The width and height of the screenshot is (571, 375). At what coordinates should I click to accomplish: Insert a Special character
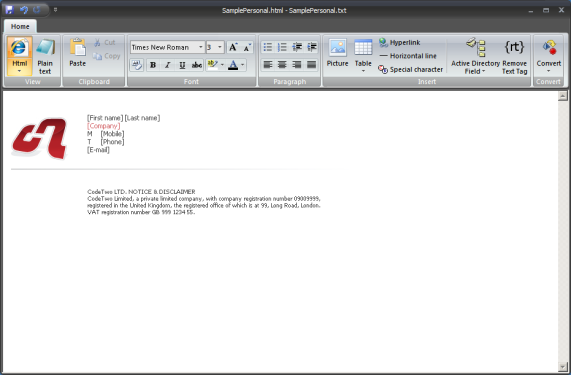pos(410,69)
